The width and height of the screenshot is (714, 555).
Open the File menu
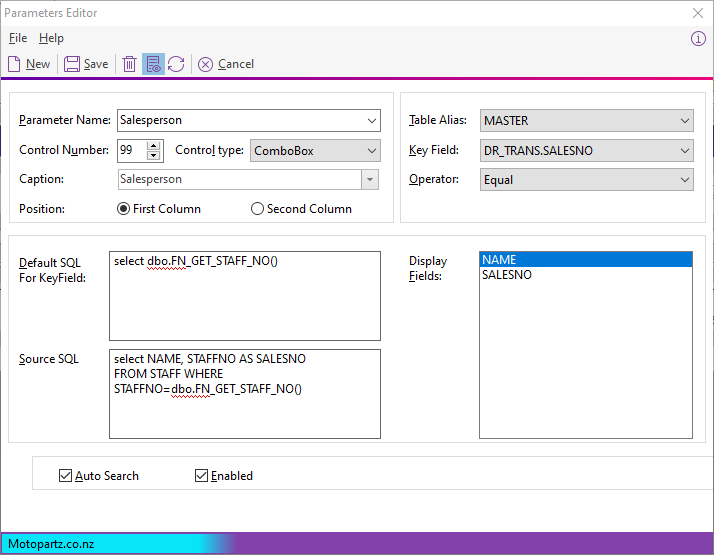pyautogui.click(x=18, y=38)
